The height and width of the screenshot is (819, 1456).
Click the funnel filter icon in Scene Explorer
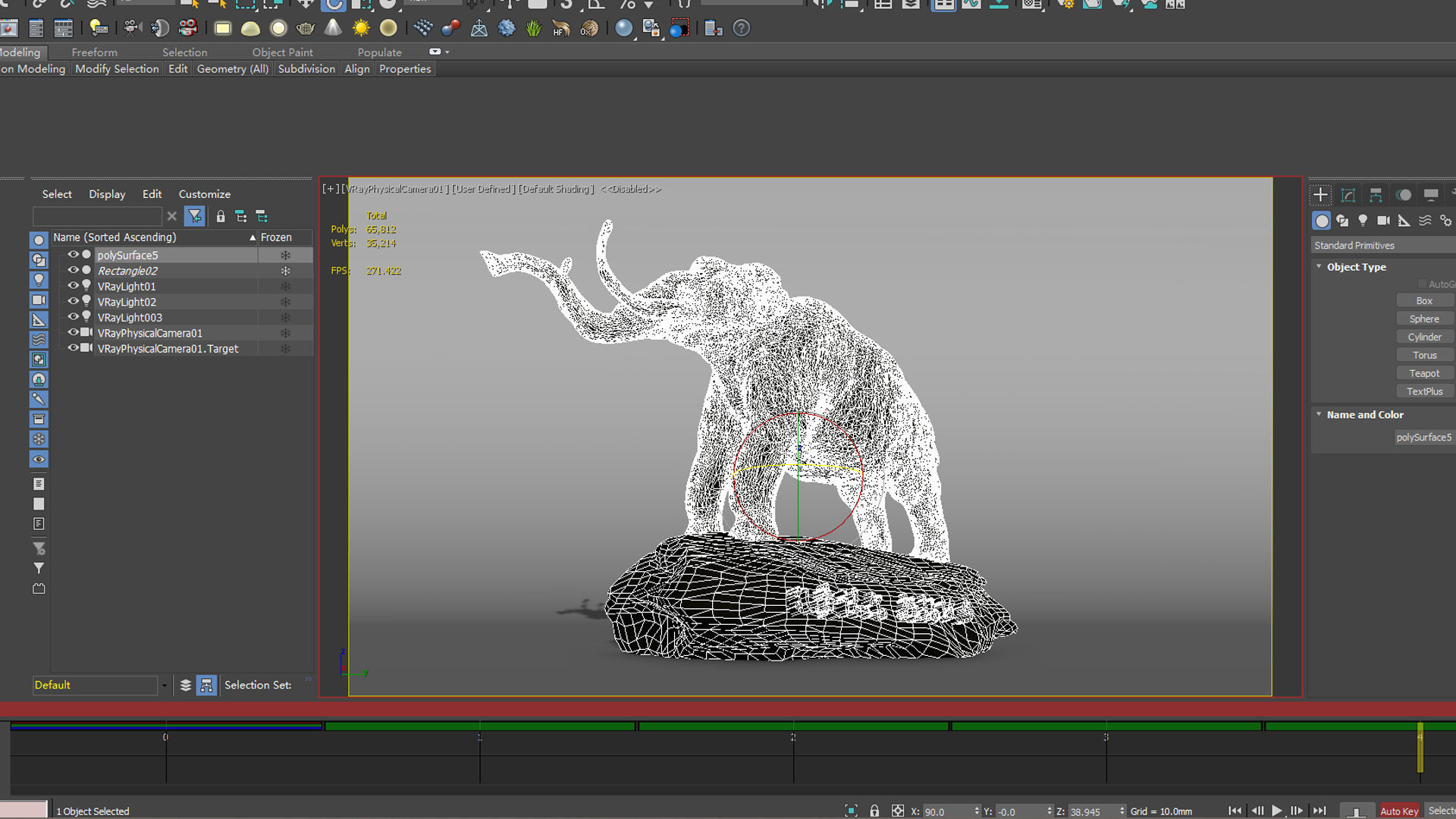(195, 216)
